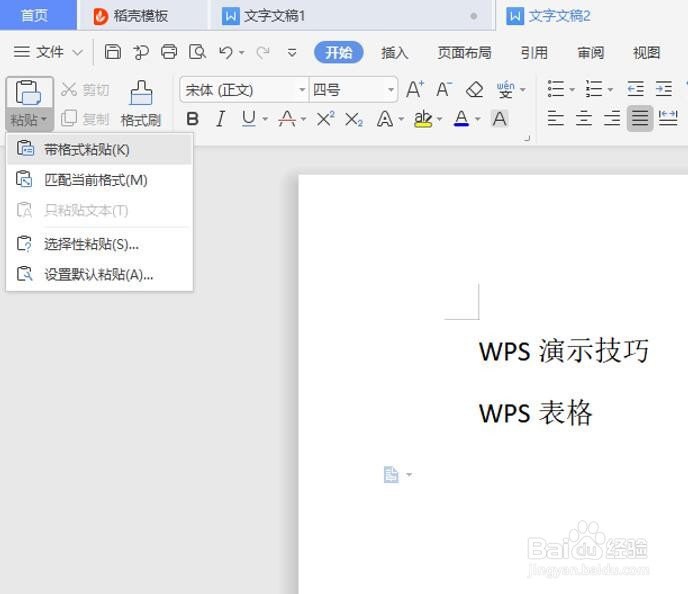Switch to the 引用 ribbon tab
The height and width of the screenshot is (594, 688).
[534, 53]
